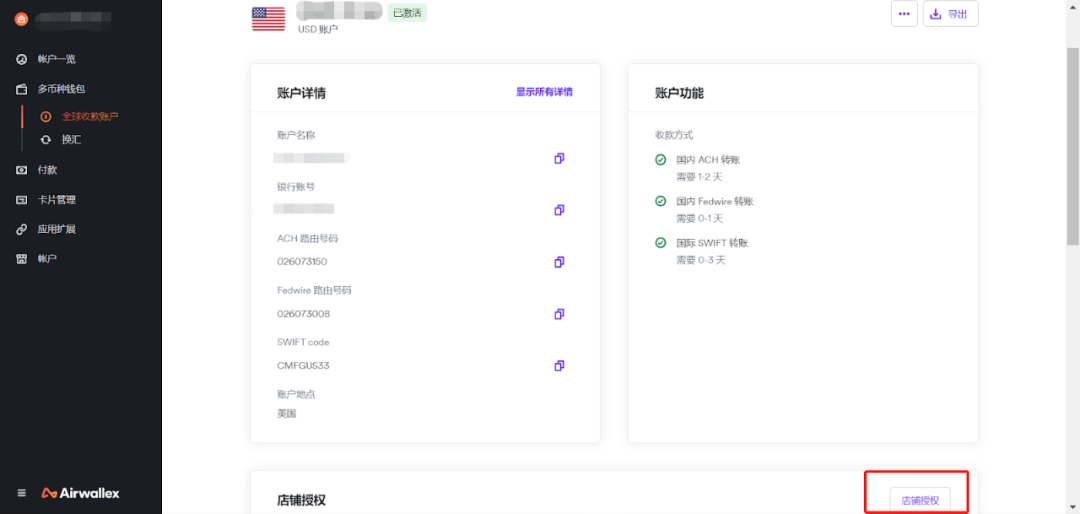This screenshot has height=514, width=1080.
Task: Copy the SWIFT code CMFGUS33
Action: click(x=559, y=366)
